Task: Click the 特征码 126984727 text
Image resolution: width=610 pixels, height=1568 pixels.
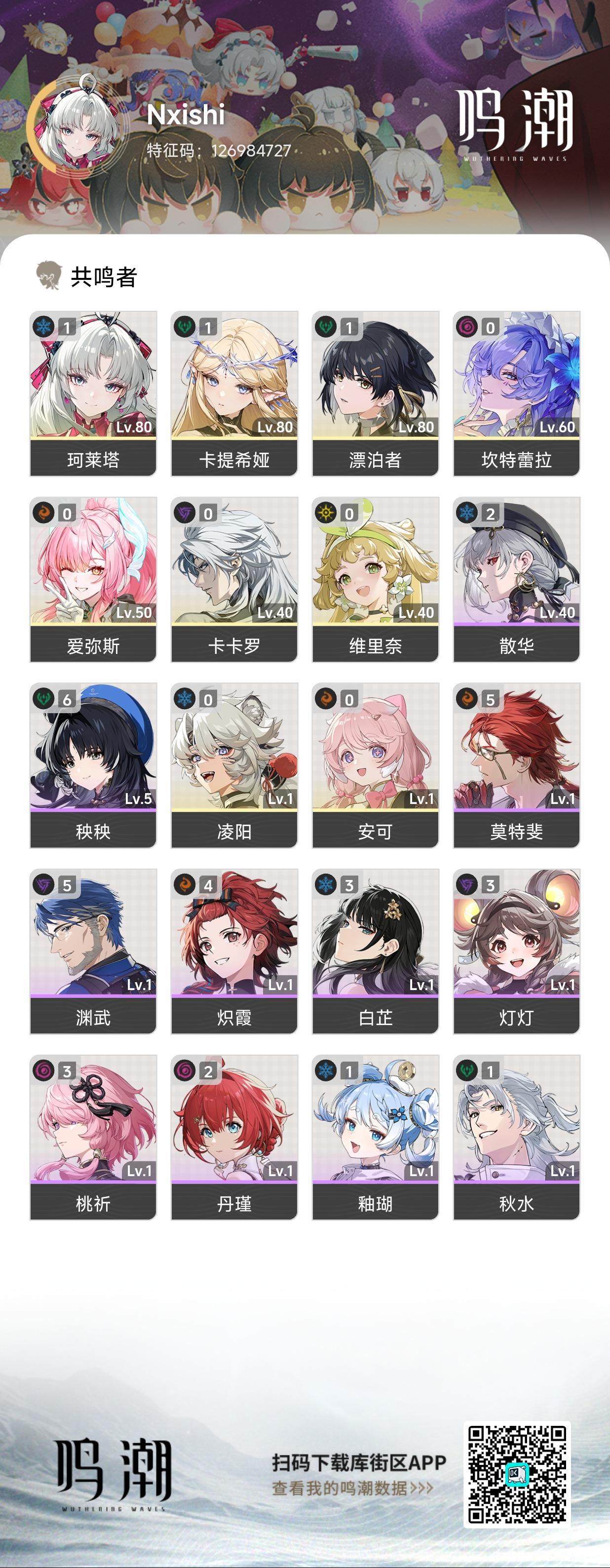Action: point(219,151)
